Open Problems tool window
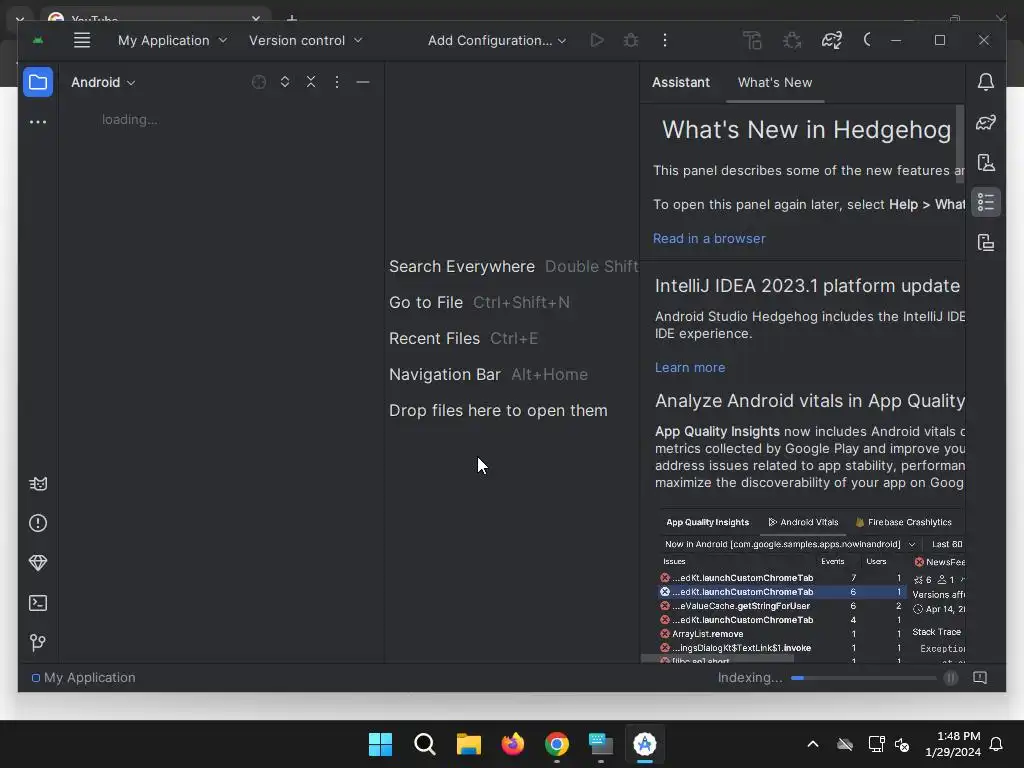Image resolution: width=1024 pixels, height=768 pixels. pos(38,523)
